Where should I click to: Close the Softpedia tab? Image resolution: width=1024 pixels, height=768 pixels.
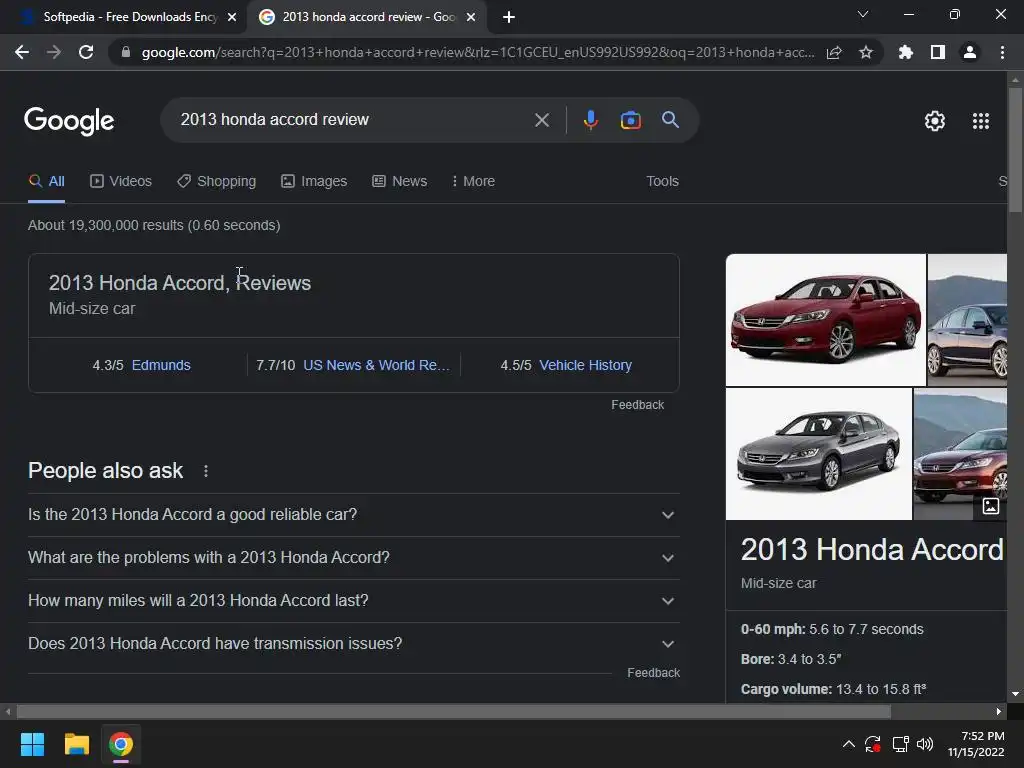pyautogui.click(x=232, y=17)
